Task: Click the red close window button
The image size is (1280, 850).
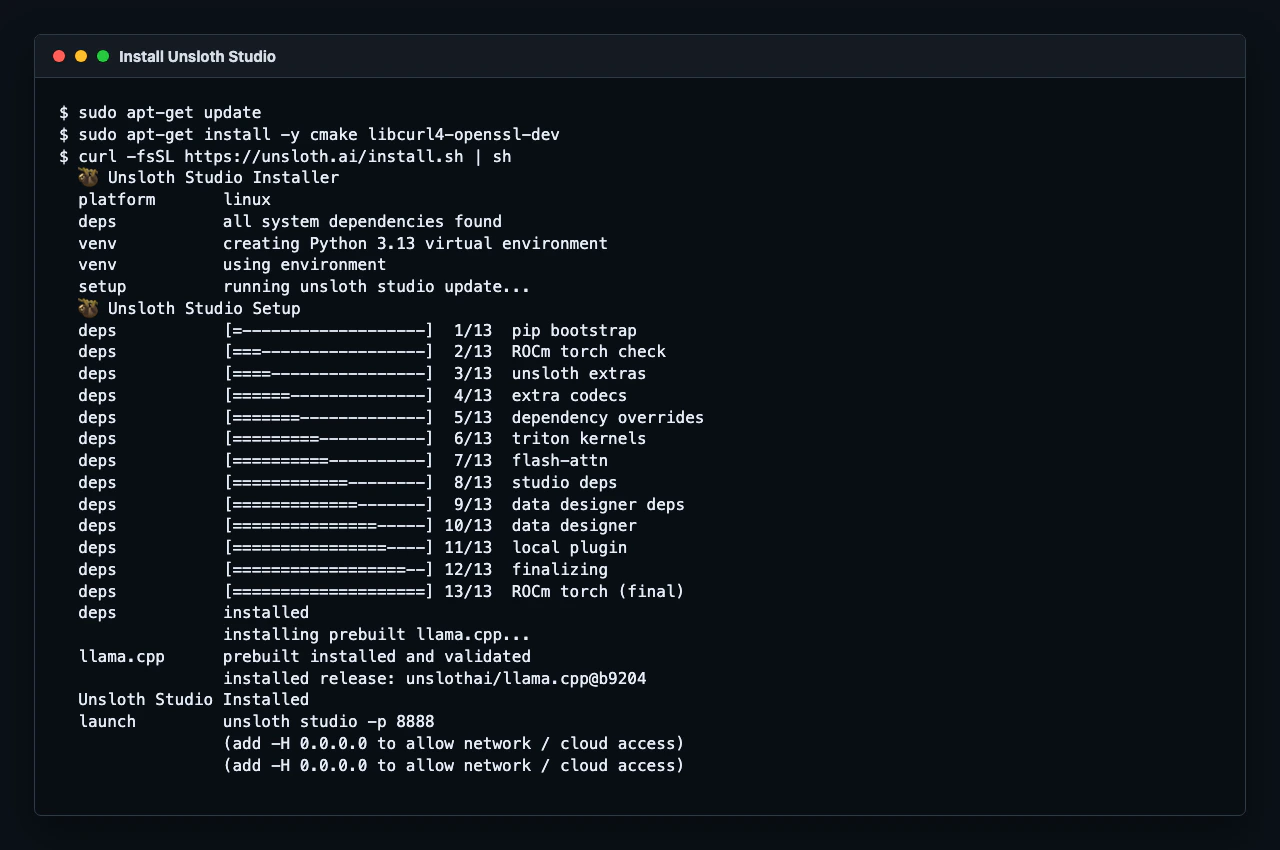Action: (59, 57)
